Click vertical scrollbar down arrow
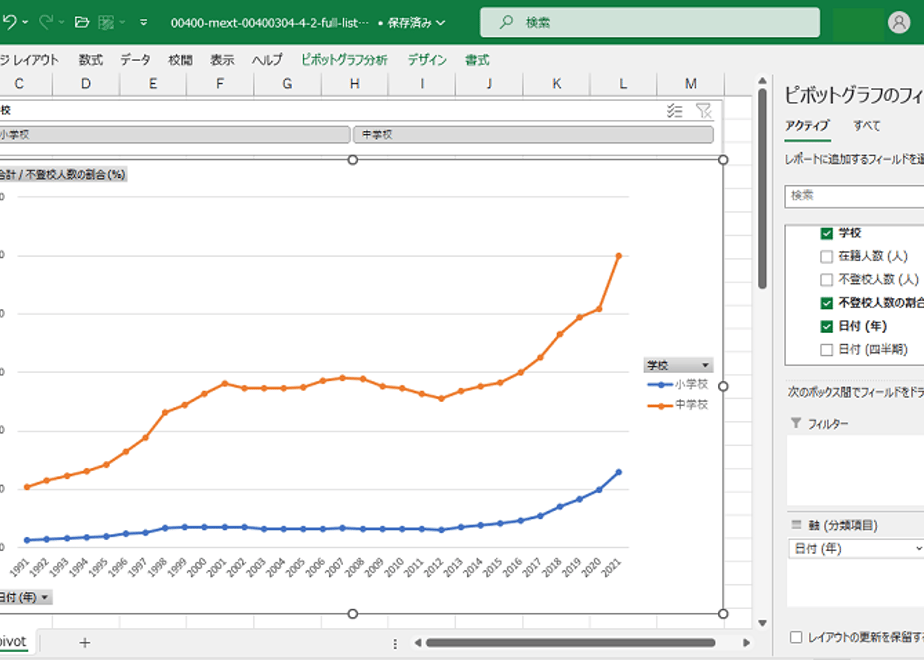The width and height of the screenshot is (924, 660). click(762, 623)
